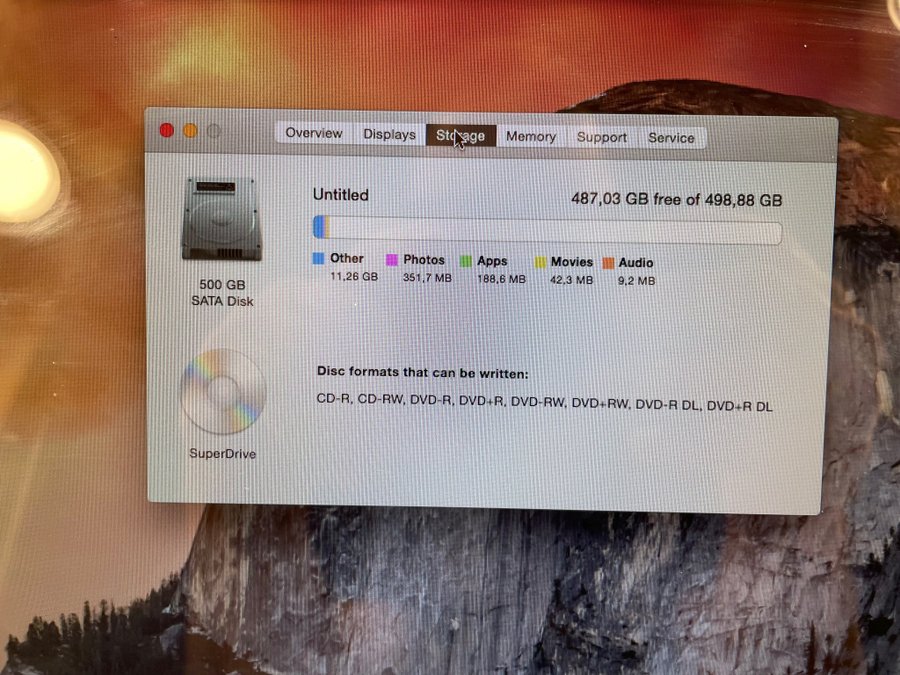This screenshot has height=675, width=900.
Task: Click the storage usage bar
Action: 547,231
